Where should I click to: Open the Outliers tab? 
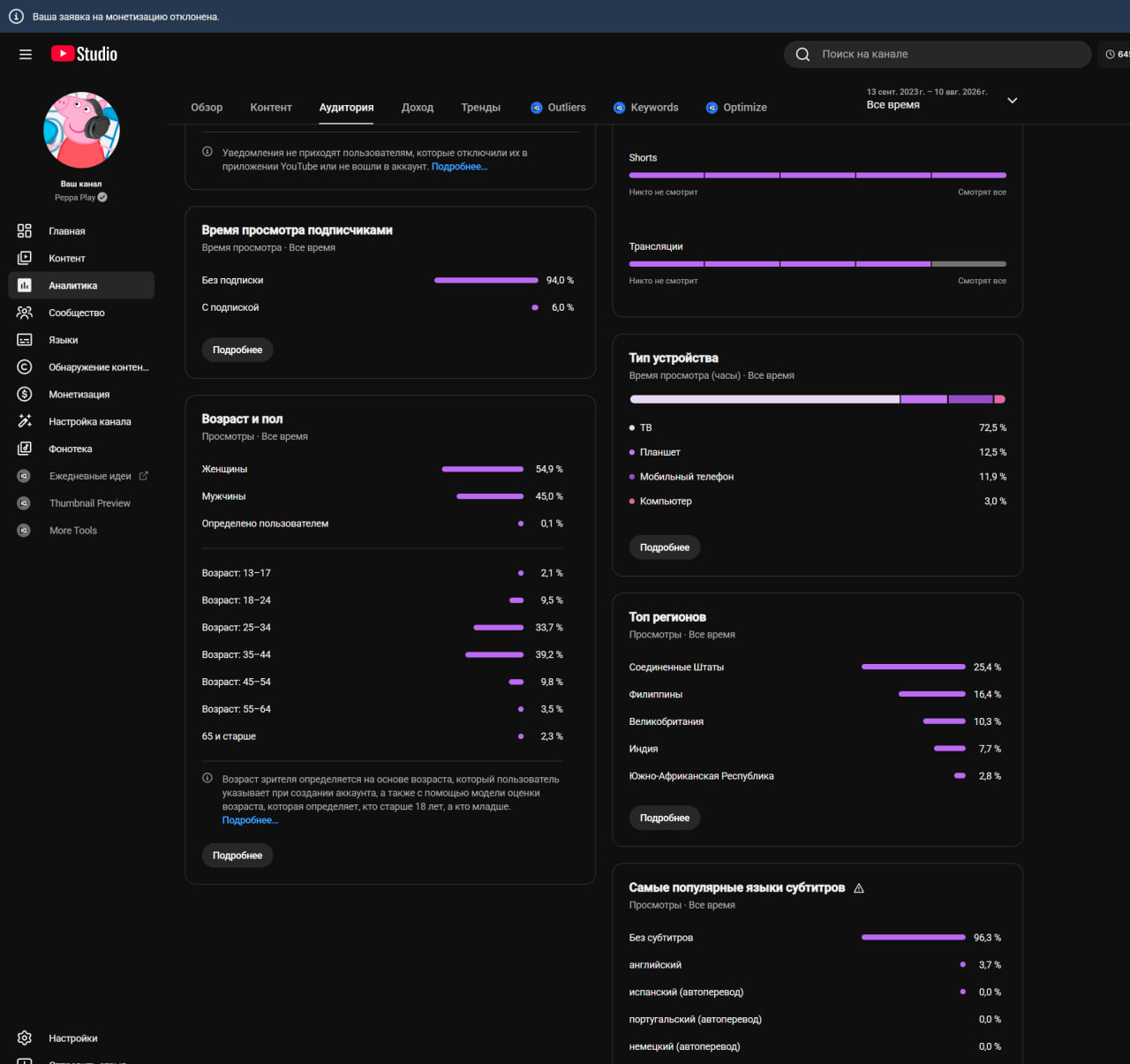(x=558, y=107)
